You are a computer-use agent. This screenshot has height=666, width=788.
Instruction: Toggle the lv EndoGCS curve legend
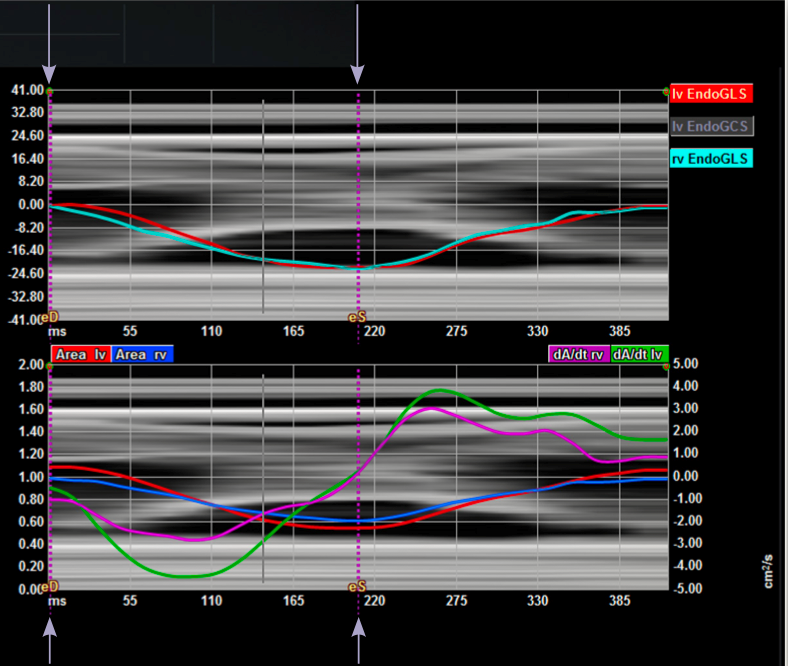711,126
